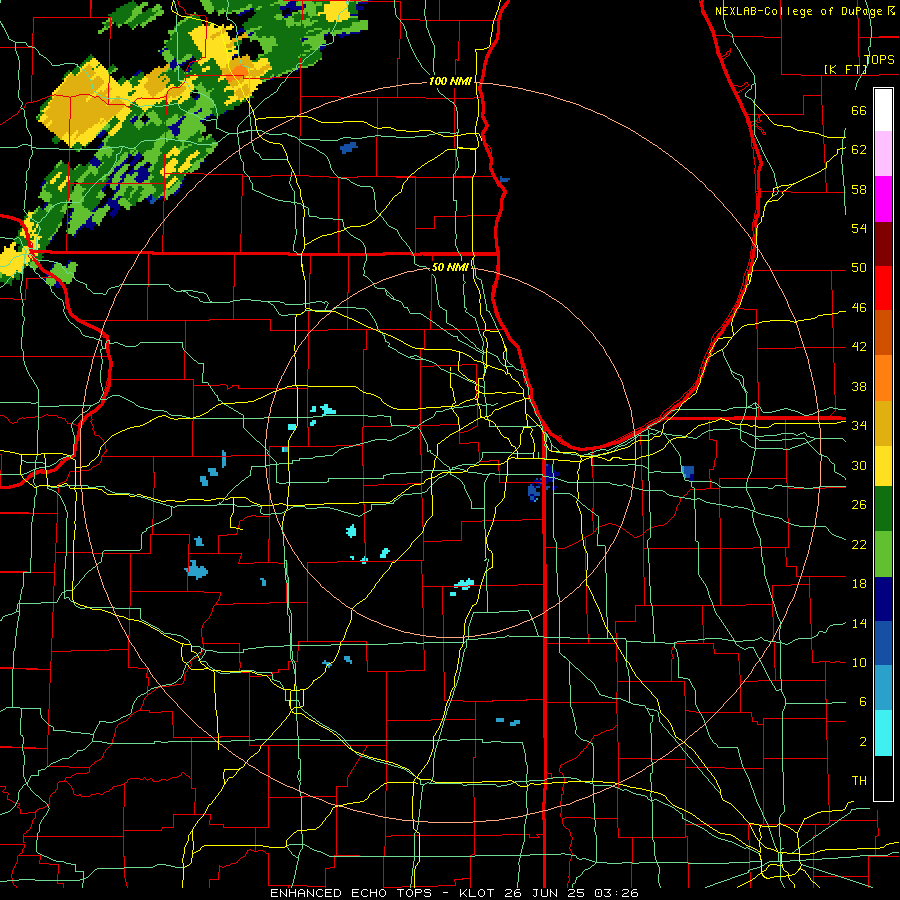Click the "14" legend value

coord(859,623)
